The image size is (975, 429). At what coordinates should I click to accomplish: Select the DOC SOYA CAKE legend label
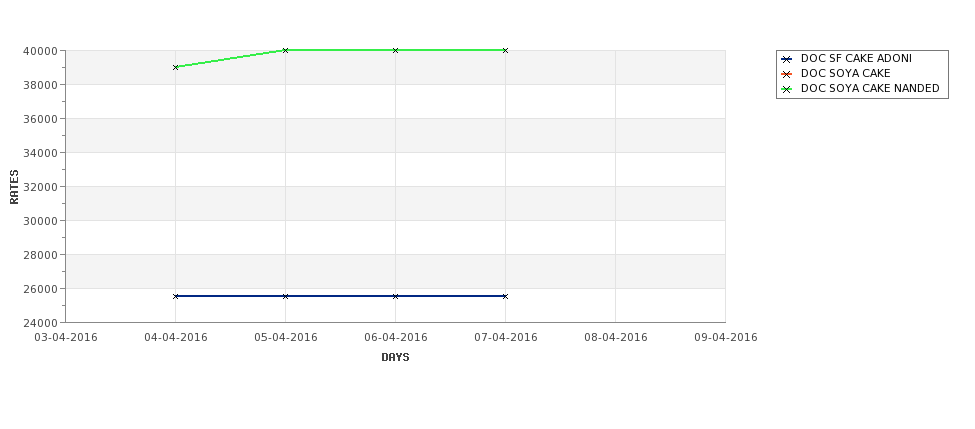coord(846,73)
